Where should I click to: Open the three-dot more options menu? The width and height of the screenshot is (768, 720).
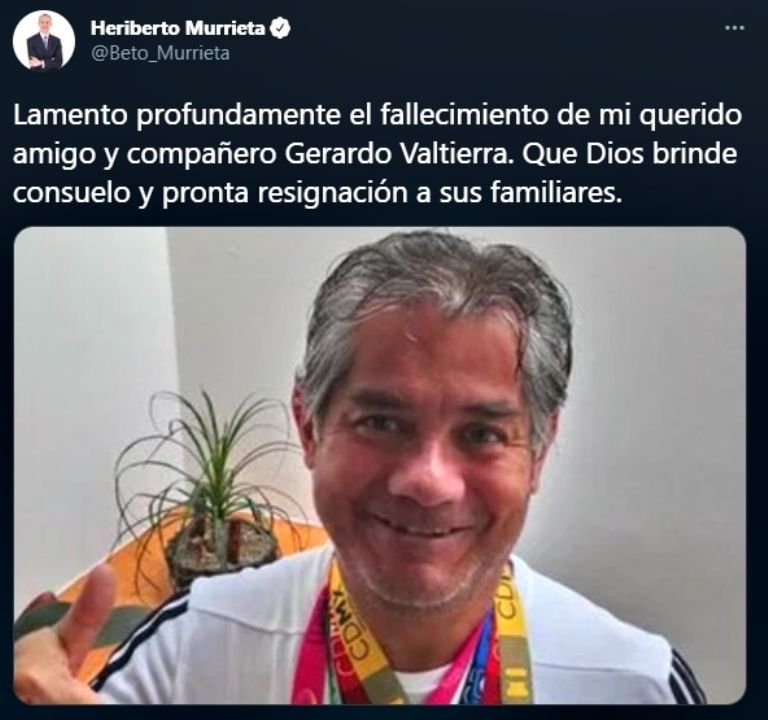coord(734,28)
